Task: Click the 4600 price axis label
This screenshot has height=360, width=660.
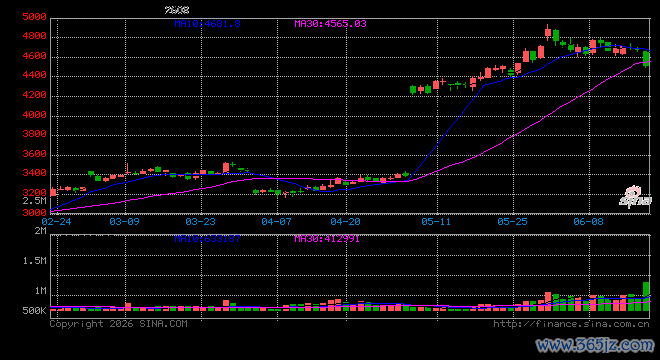Action: click(35, 56)
